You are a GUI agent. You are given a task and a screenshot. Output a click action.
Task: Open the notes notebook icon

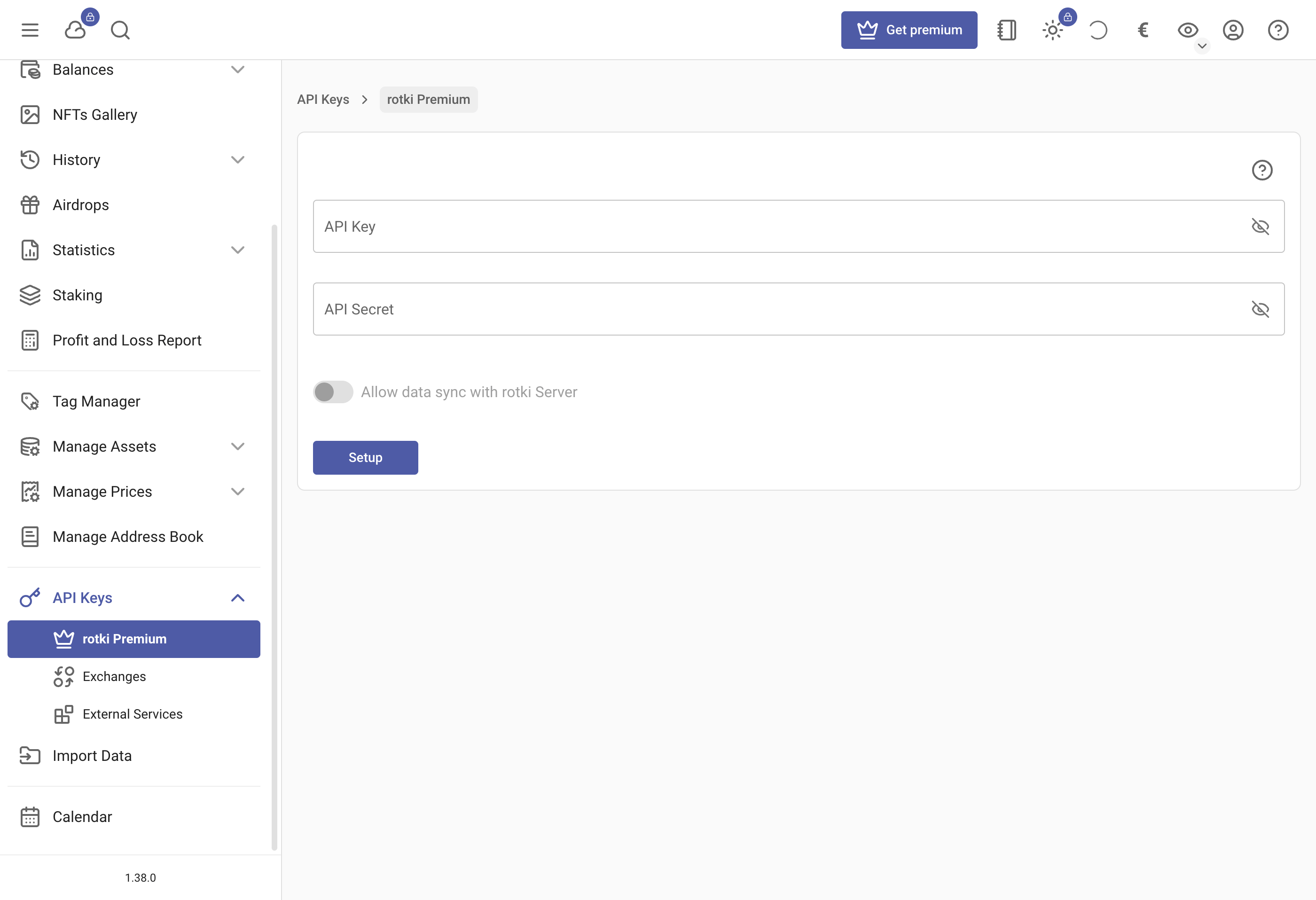(1007, 30)
